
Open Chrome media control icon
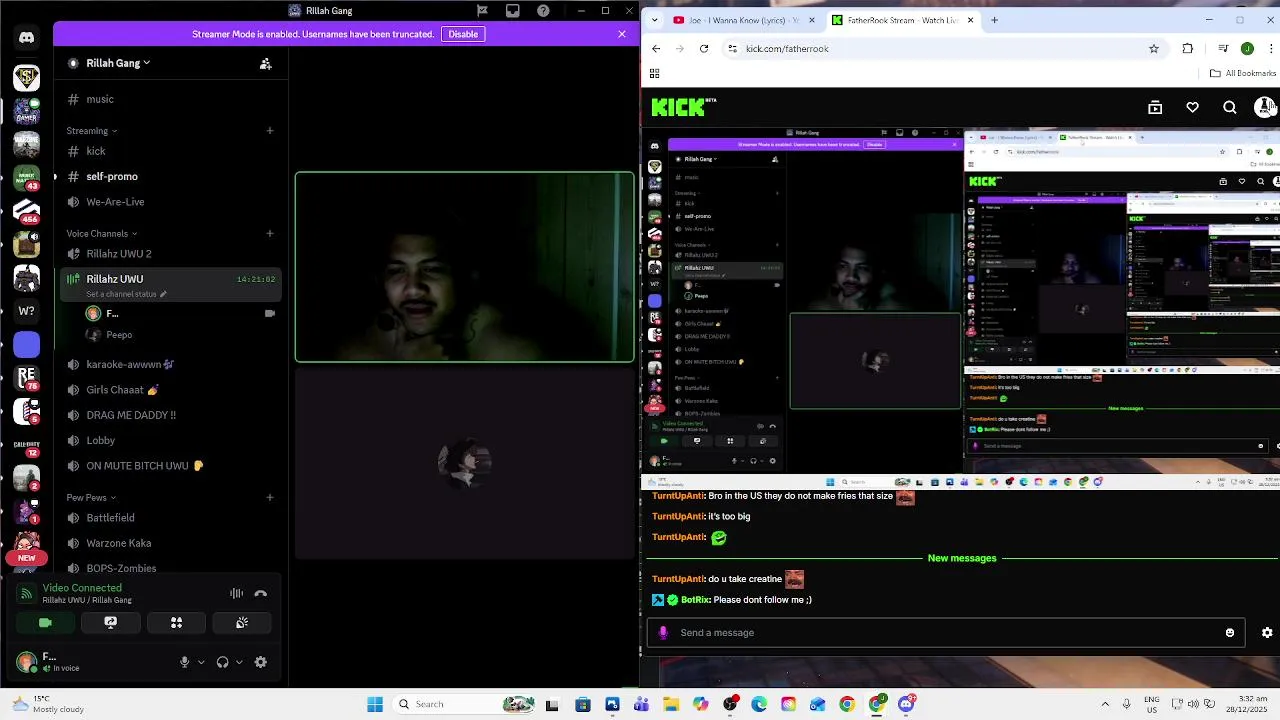click(1223, 48)
